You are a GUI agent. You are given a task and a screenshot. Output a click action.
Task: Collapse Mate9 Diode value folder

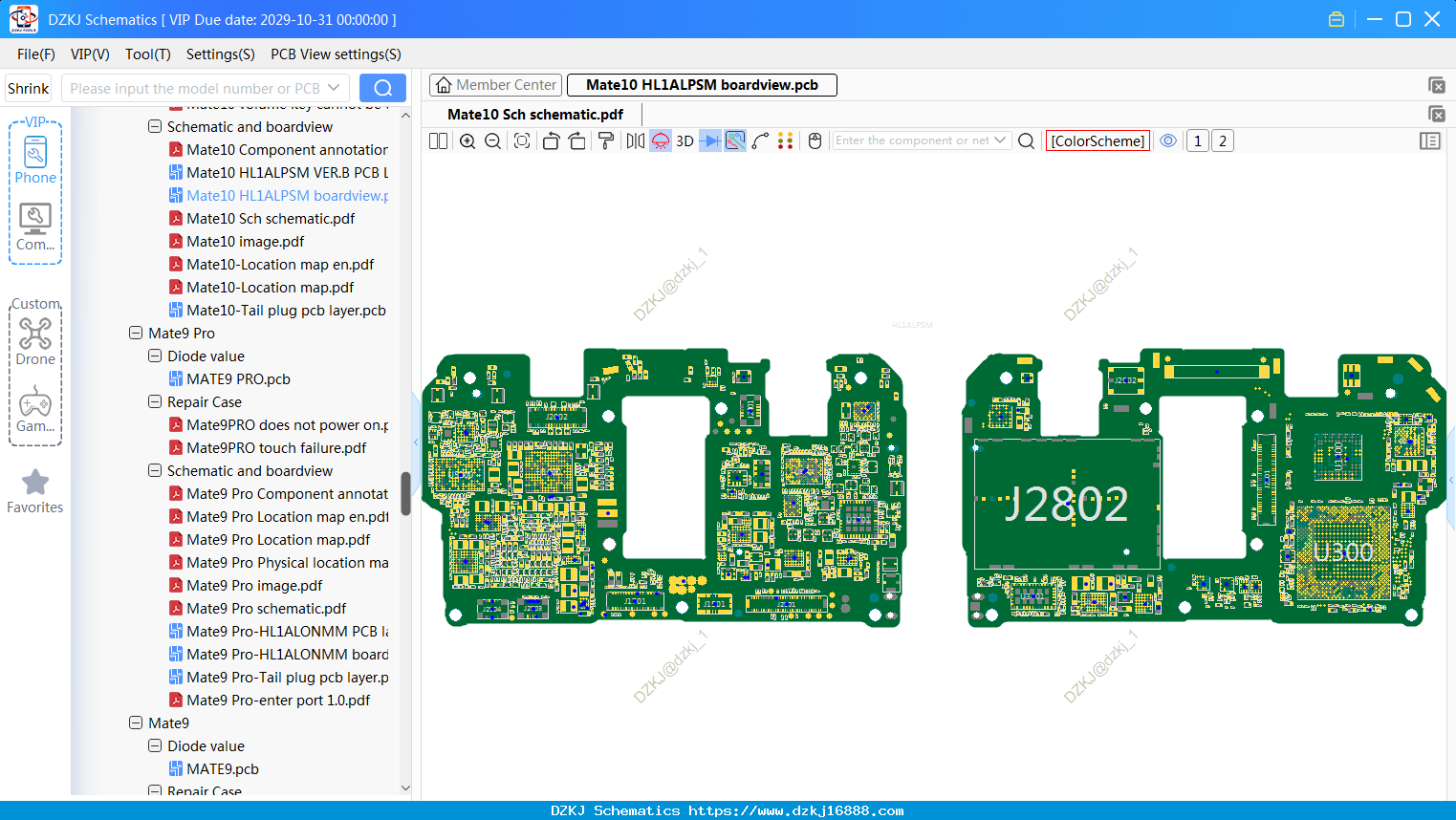pyautogui.click(x=155, y=746)
